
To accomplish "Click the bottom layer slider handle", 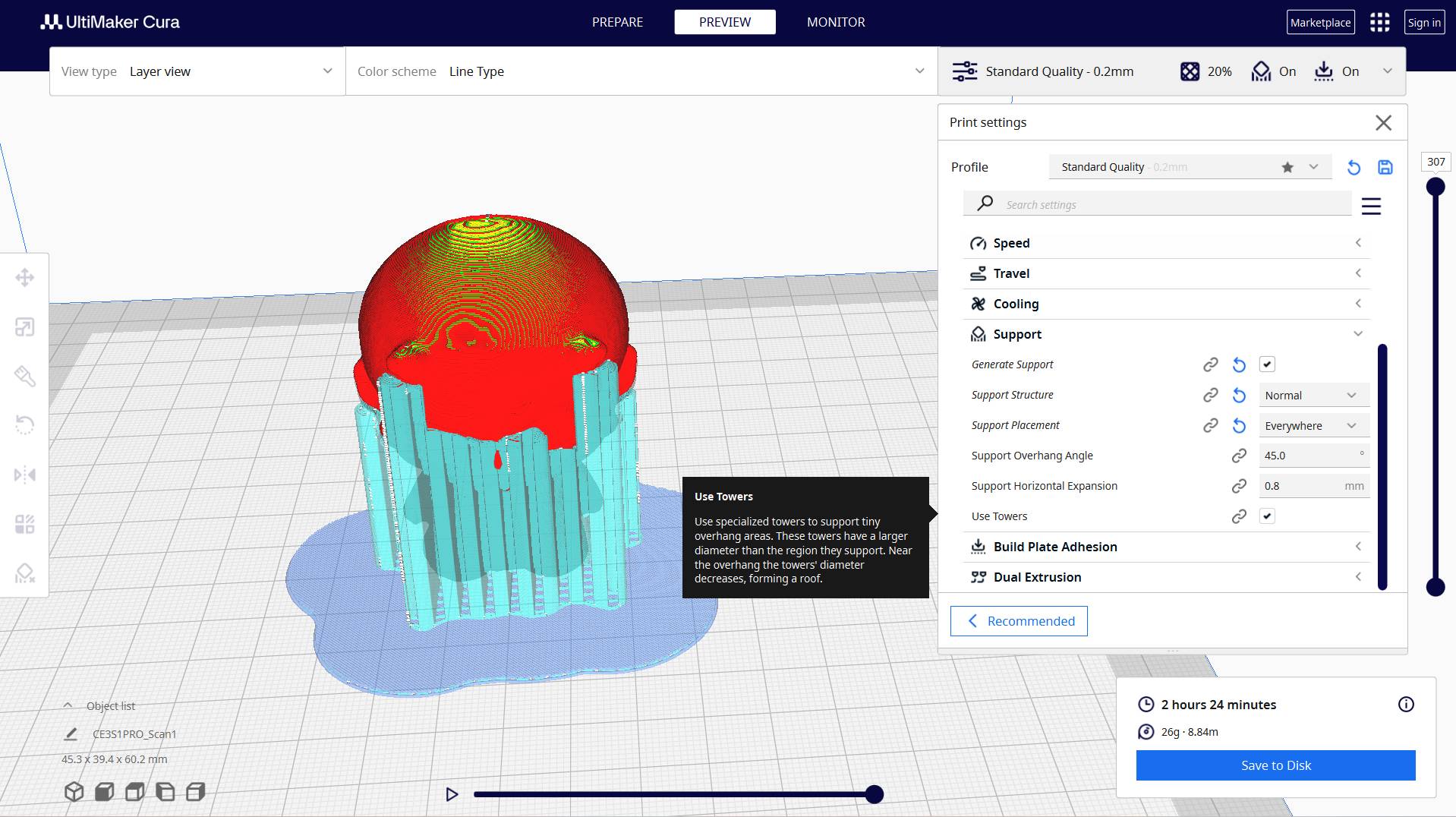I will point(1436,587).
